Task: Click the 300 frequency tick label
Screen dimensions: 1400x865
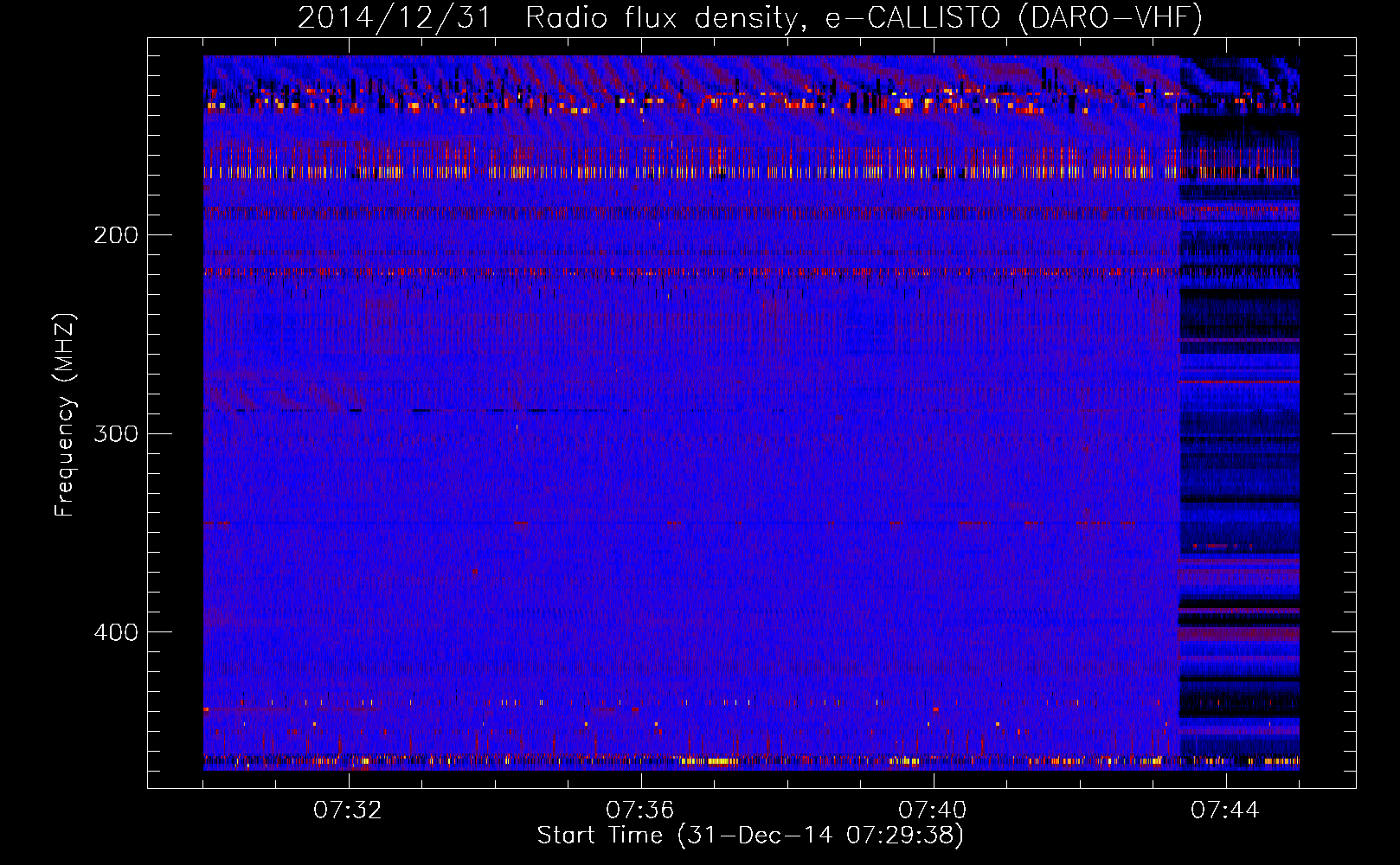Action: 116,433
